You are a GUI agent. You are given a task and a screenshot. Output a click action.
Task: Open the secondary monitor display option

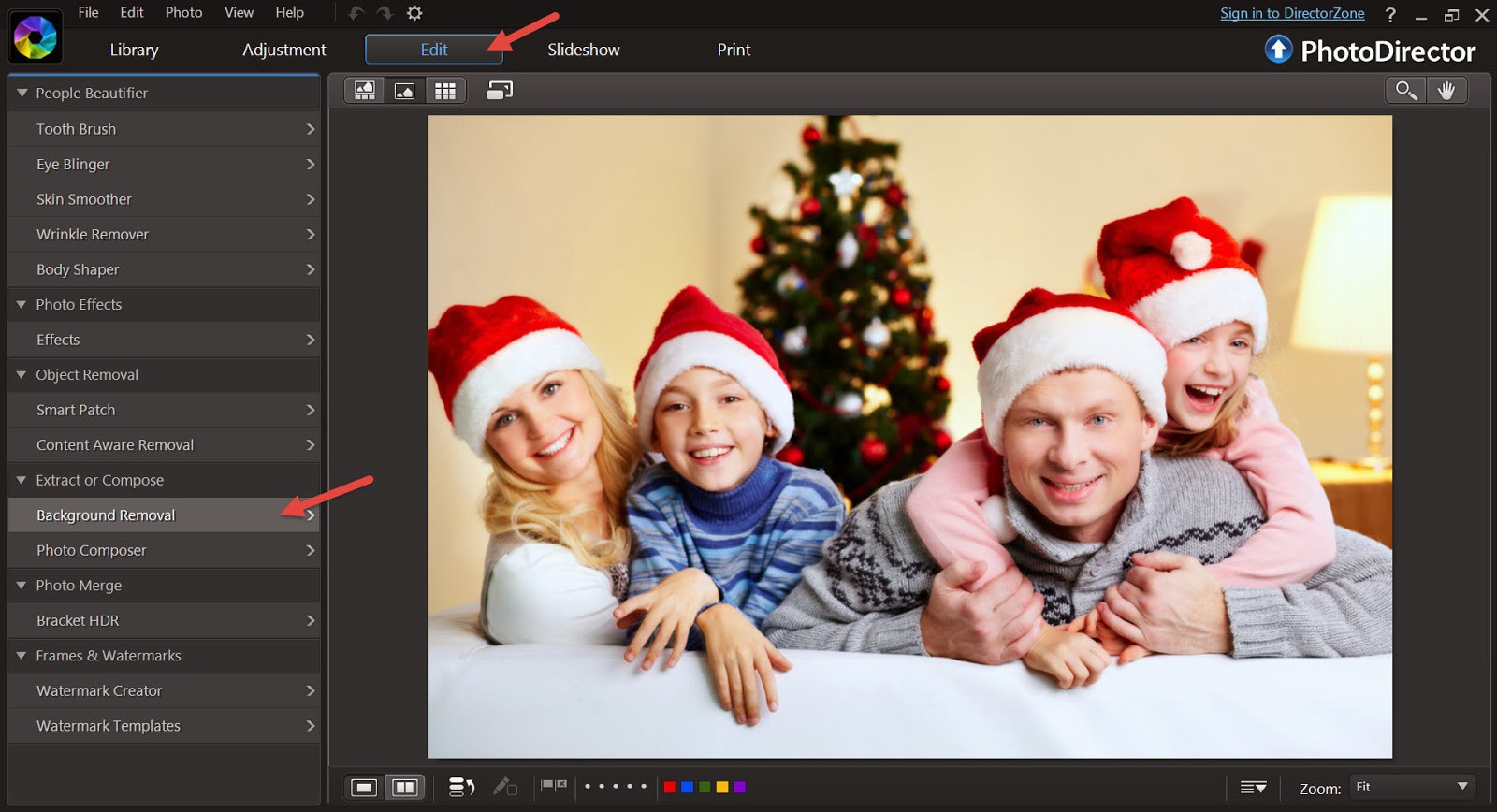coord(500,91)
